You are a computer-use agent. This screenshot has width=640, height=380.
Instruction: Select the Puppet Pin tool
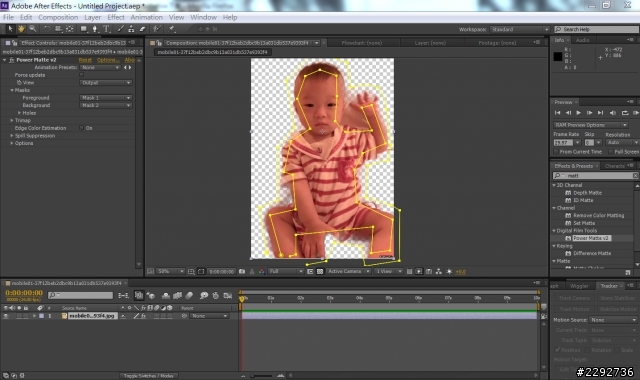pos(171,29)
